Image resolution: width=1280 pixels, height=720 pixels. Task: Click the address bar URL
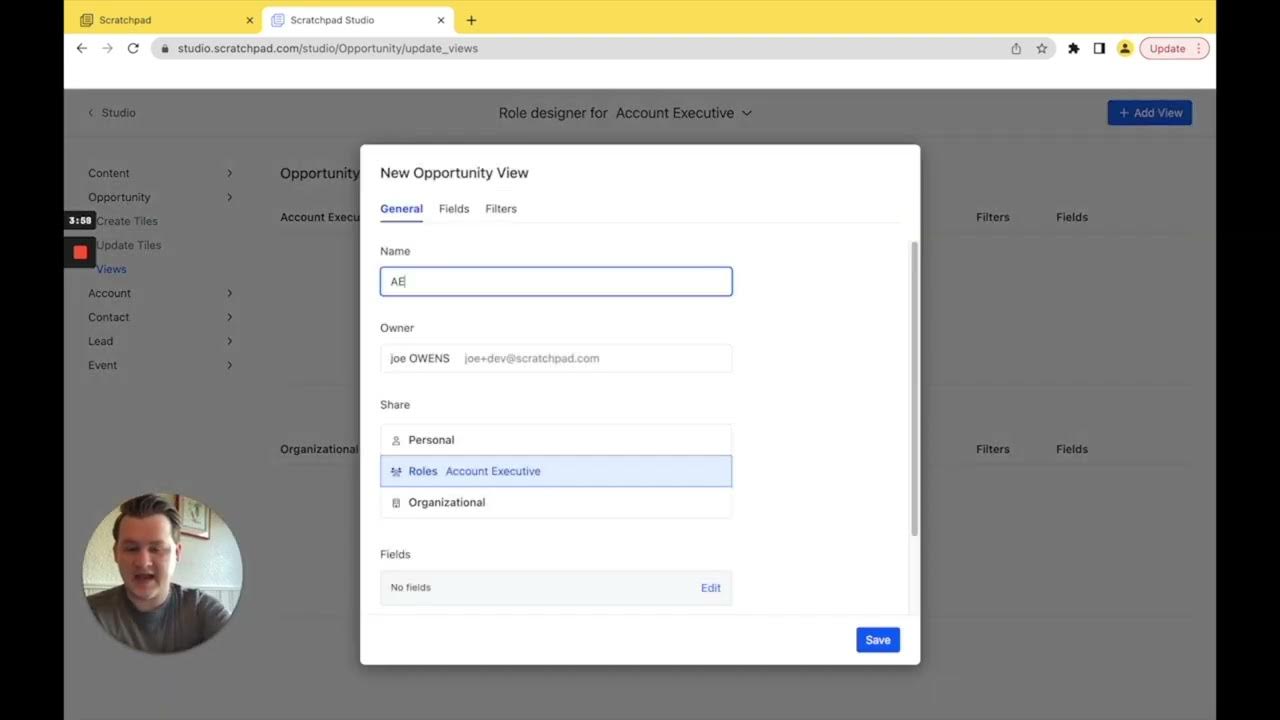click(x=328, y=48)
